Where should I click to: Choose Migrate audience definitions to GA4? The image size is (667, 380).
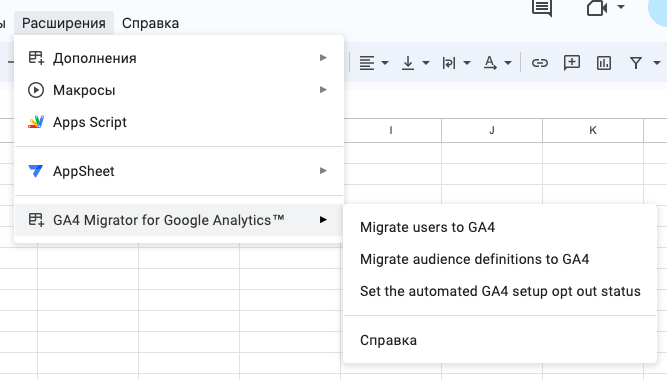[x=500, y=259]
